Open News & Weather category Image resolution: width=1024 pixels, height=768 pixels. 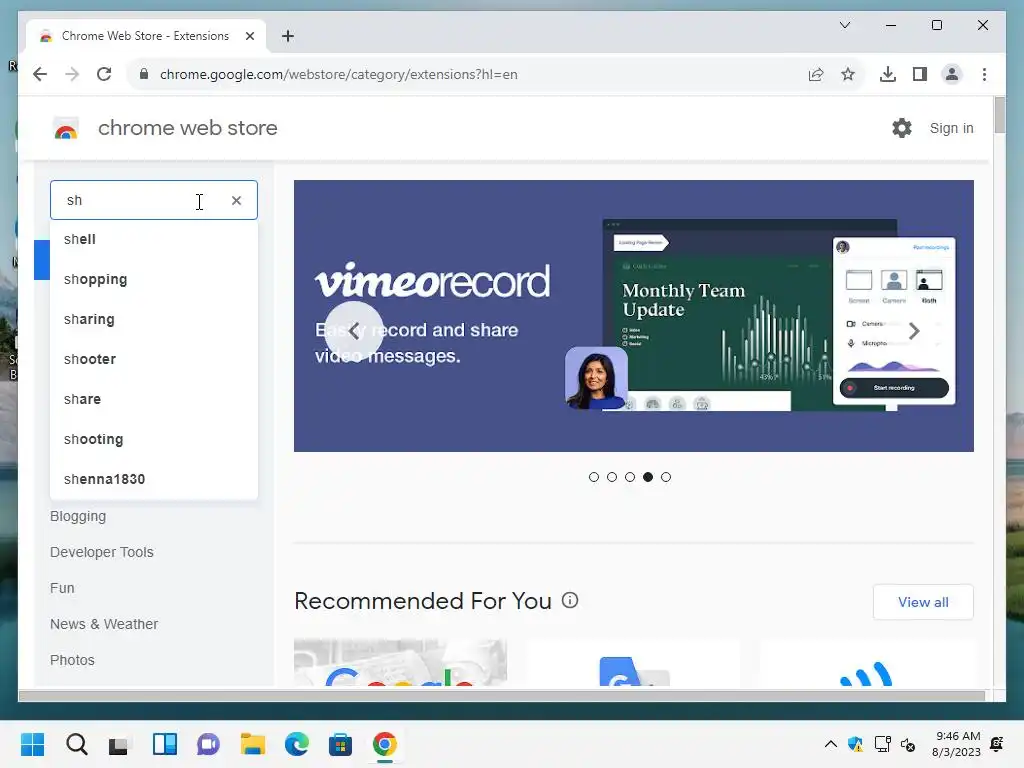(x=104, y=624)
